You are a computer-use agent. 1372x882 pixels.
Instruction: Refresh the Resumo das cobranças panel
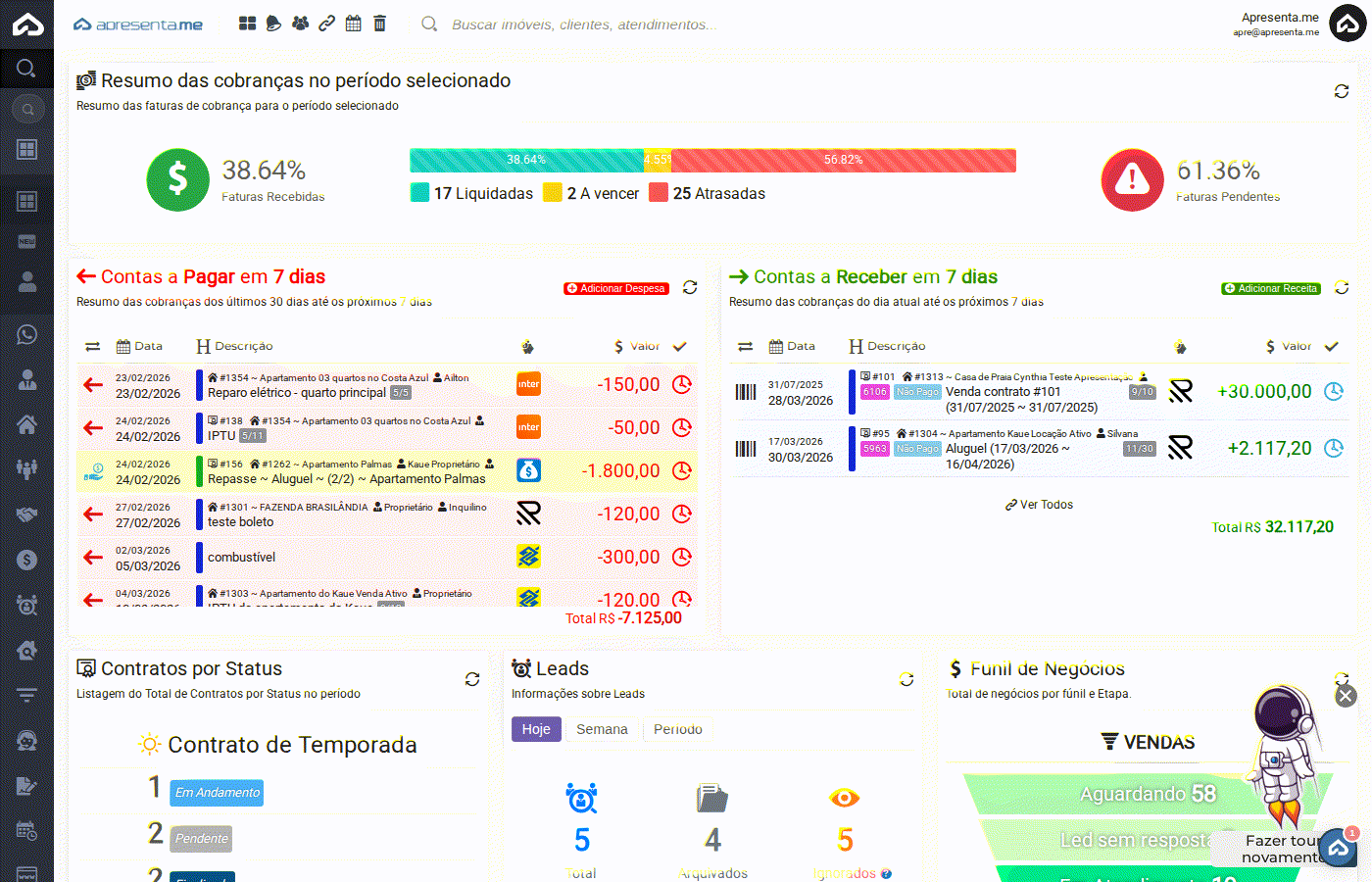(1342, 91)
